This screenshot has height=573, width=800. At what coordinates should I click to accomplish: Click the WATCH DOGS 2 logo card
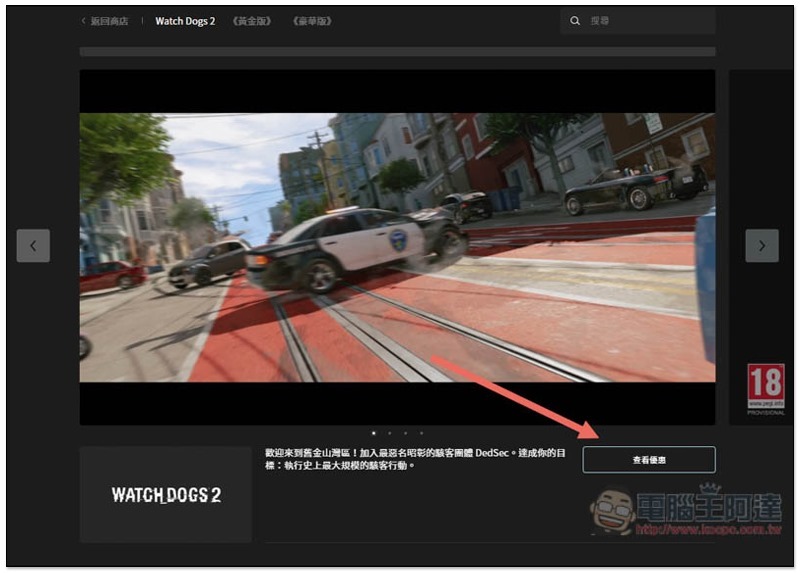click(x=166, y=494)
